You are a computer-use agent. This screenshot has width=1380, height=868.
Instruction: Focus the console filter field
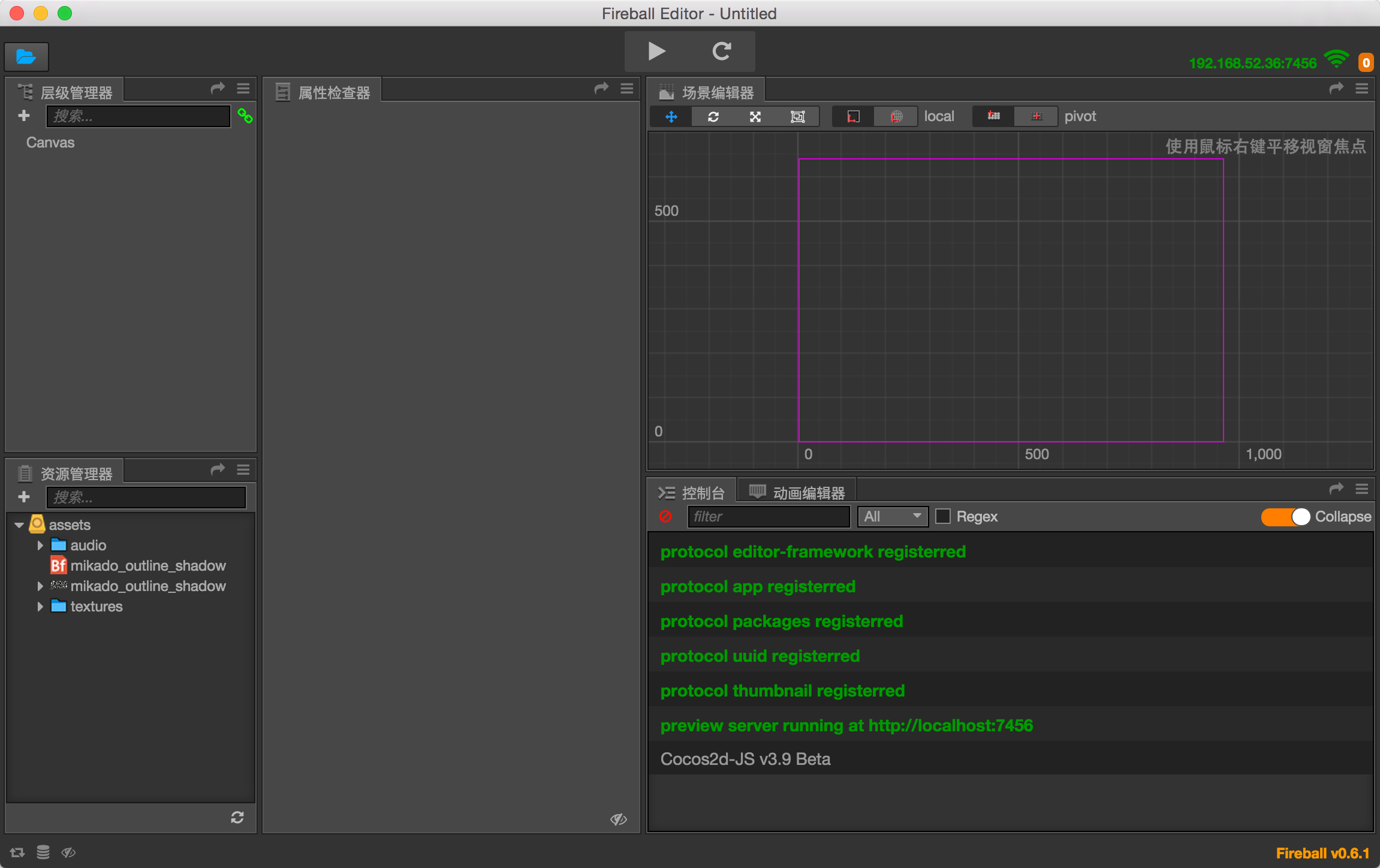click(769, 517)
